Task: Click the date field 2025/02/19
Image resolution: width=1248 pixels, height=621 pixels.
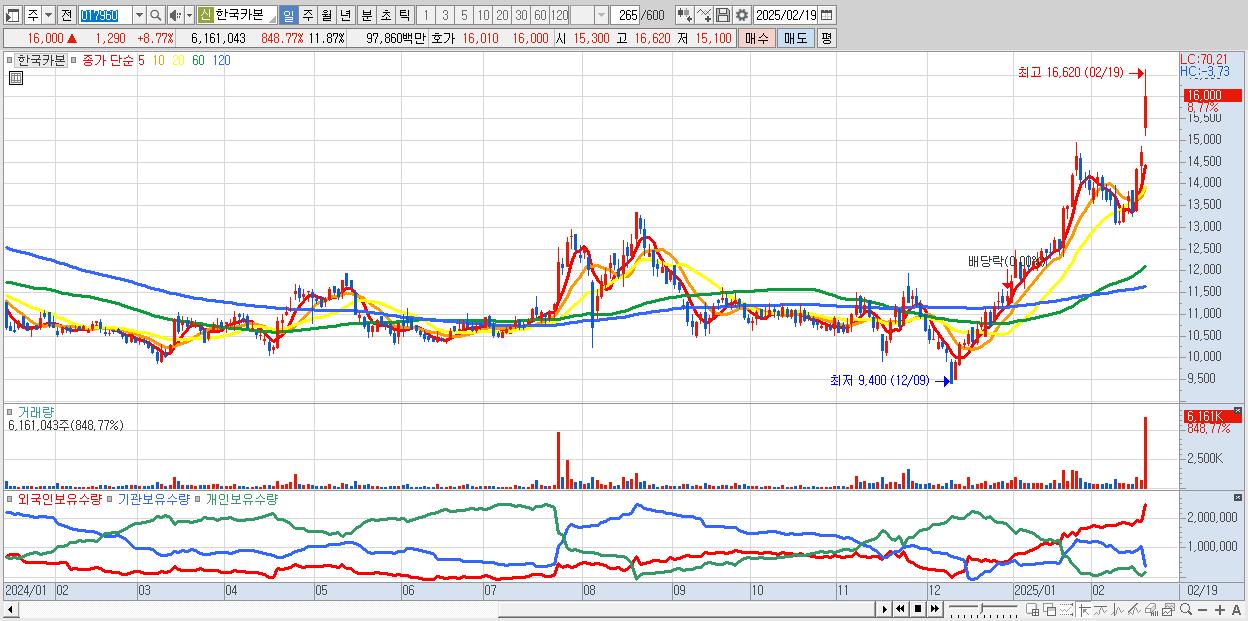Action: [x=787, y=15]
